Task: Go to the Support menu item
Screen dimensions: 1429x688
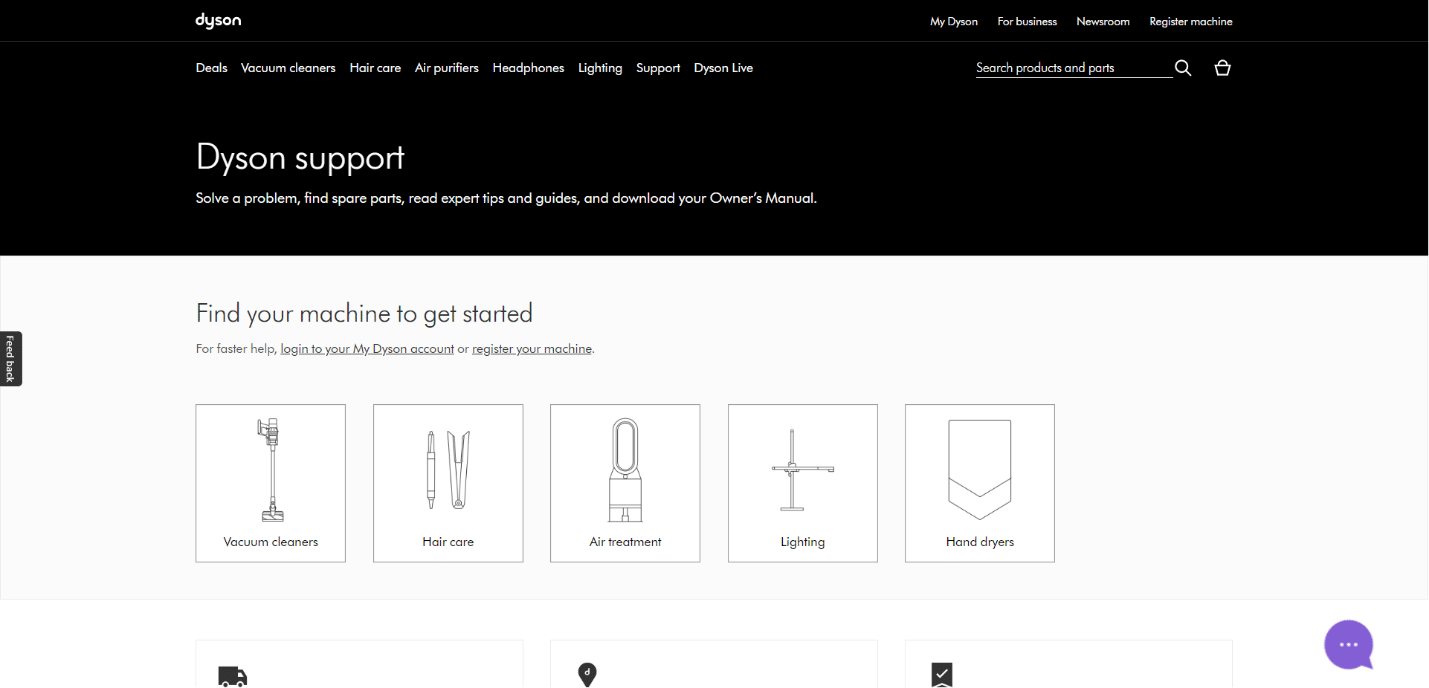Action: click(x=658, y=68)
